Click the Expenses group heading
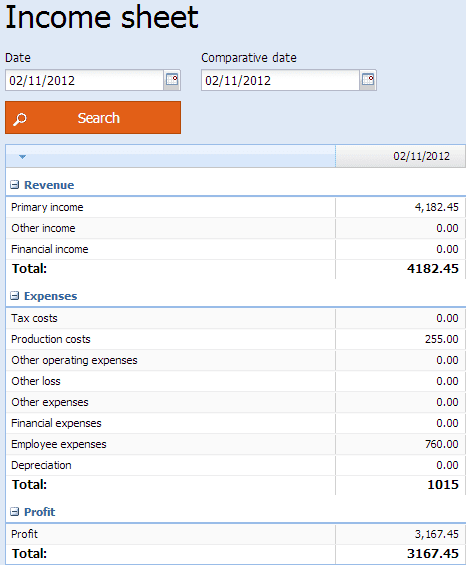The width and height of the screenshot is (473, 571). [51, 296]
